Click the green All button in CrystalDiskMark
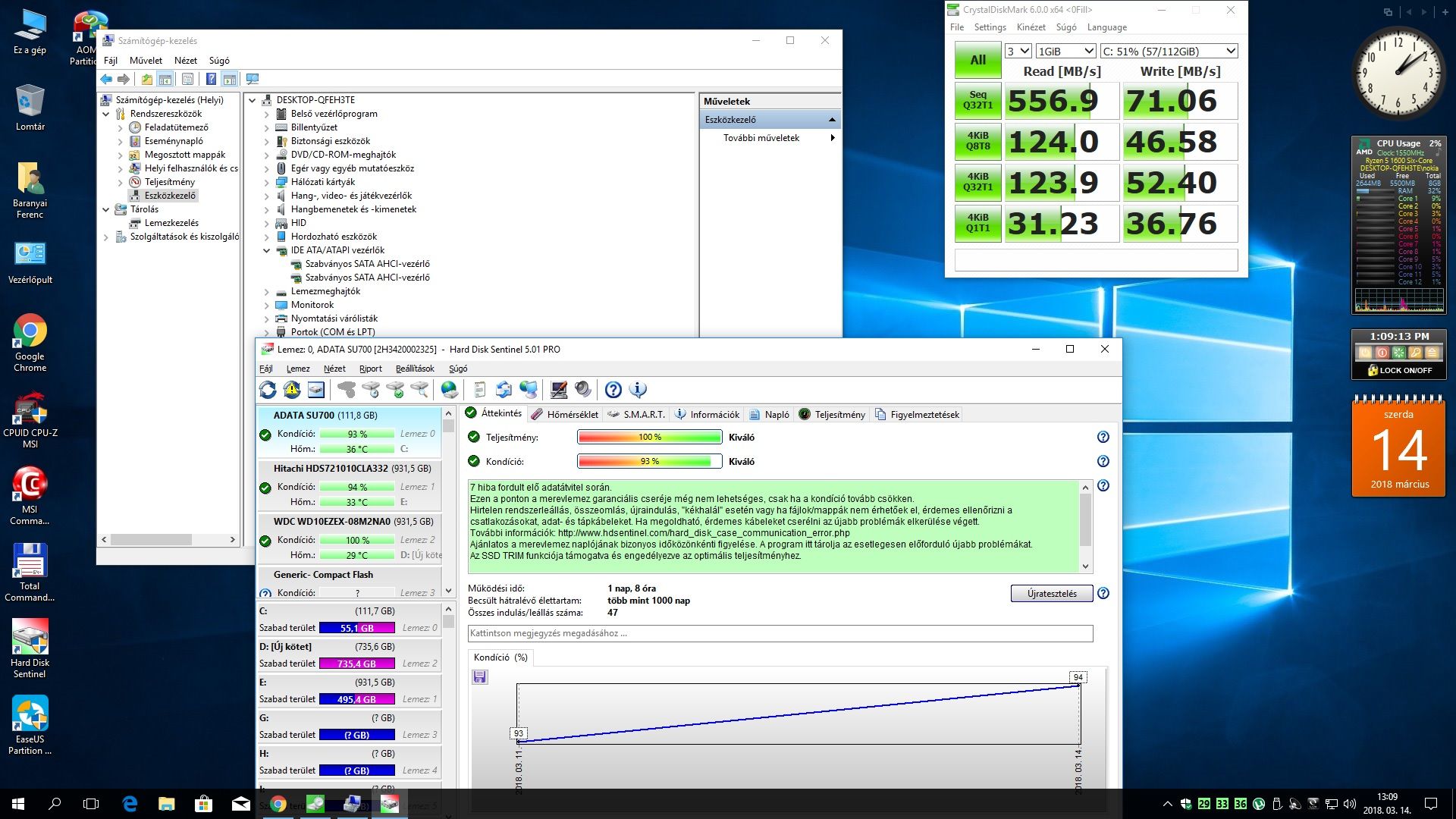1456x819 pixels. 978,60
